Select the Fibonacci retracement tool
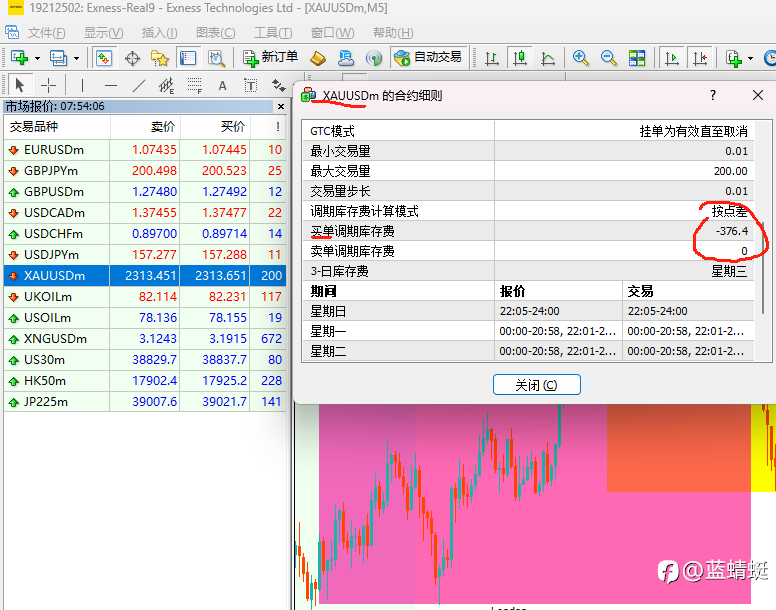 (195, 86)
